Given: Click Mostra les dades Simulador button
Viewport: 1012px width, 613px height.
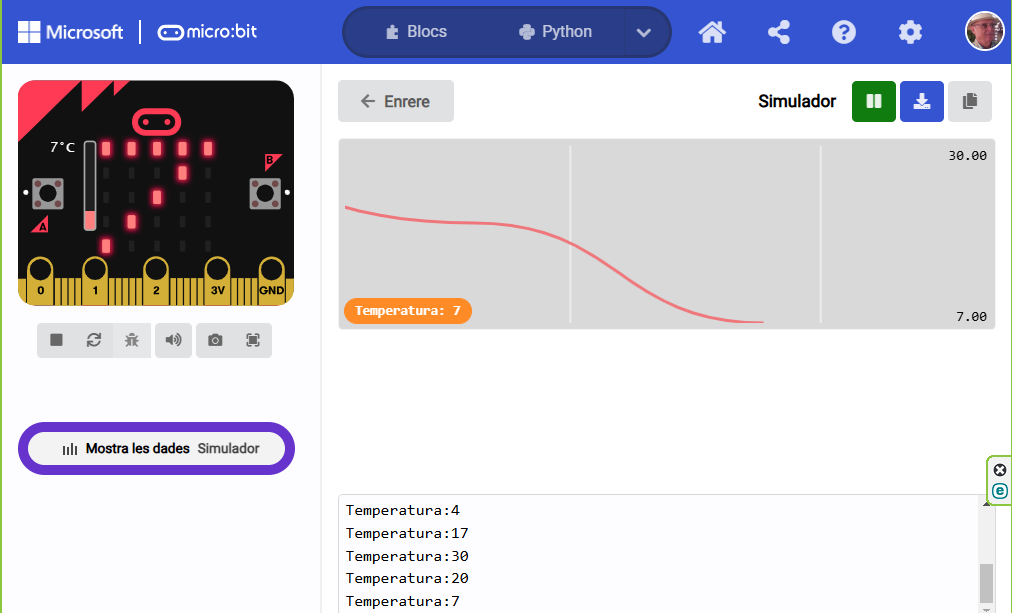Looking at the screenshot, I should click(x=157, y=449).
